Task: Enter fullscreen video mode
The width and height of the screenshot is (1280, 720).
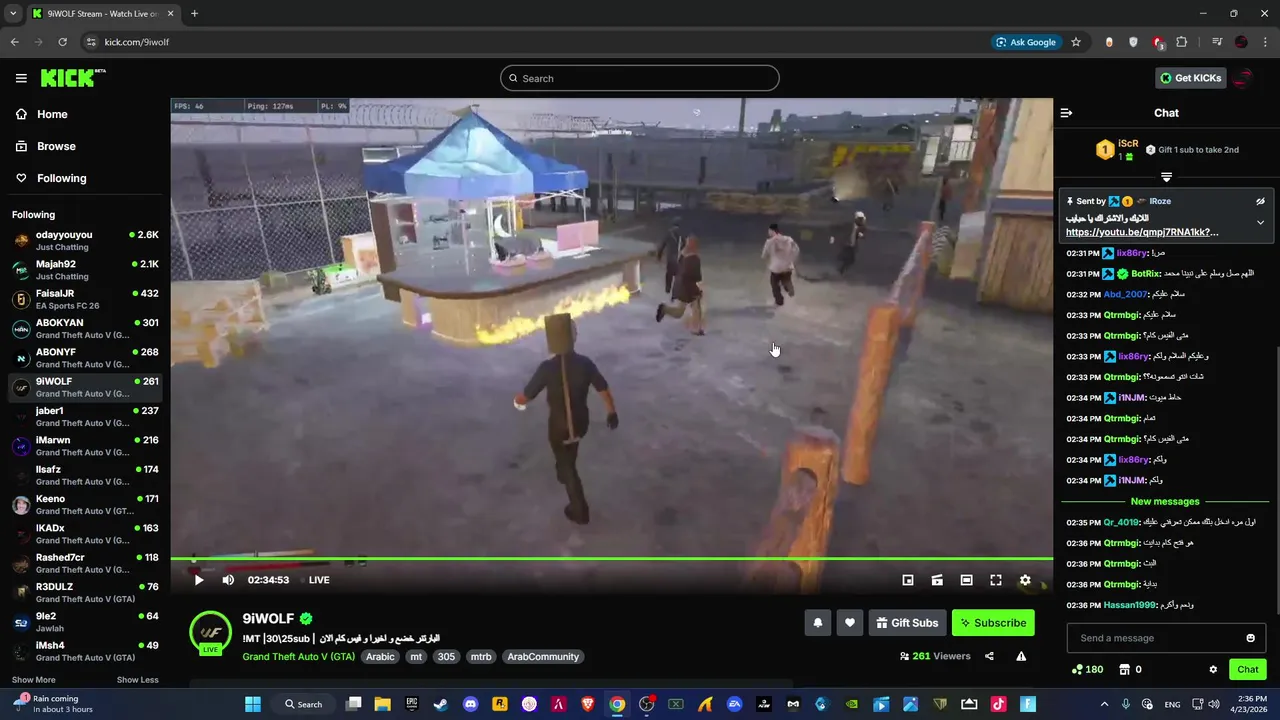Action: click(x=996, y=580)
